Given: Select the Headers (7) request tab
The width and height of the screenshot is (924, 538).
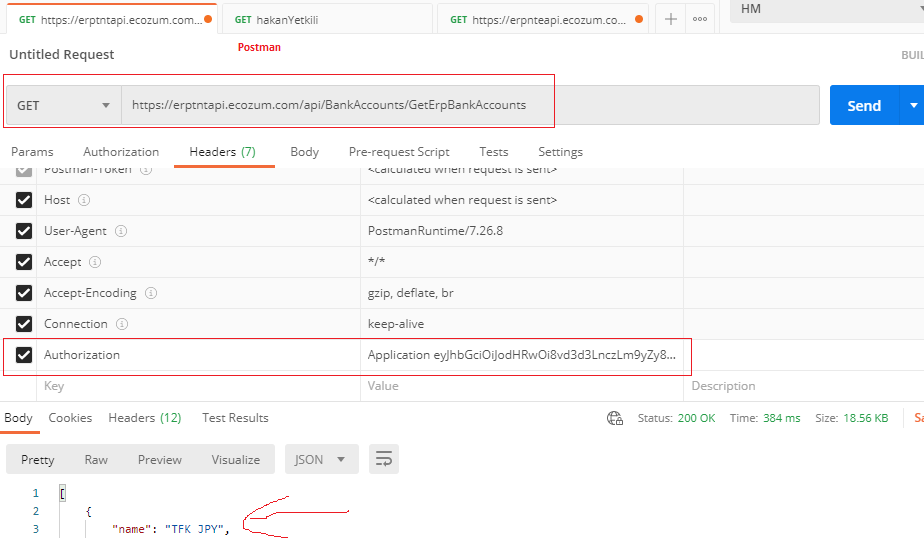Looking at the screenshot, I should coord(223,152).
